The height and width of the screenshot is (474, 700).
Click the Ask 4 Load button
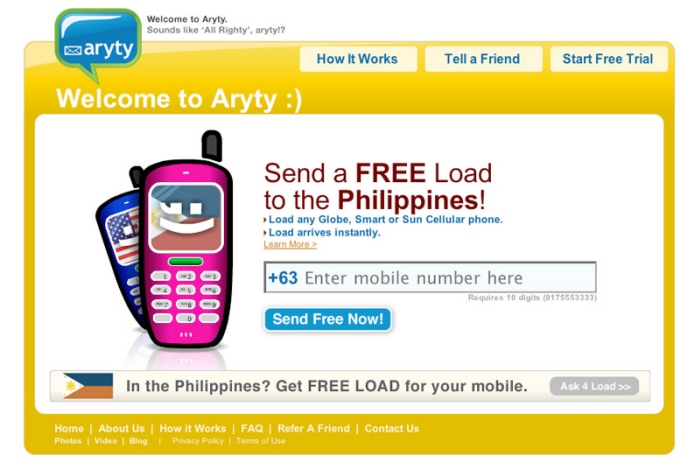click(x=595, y=386)
